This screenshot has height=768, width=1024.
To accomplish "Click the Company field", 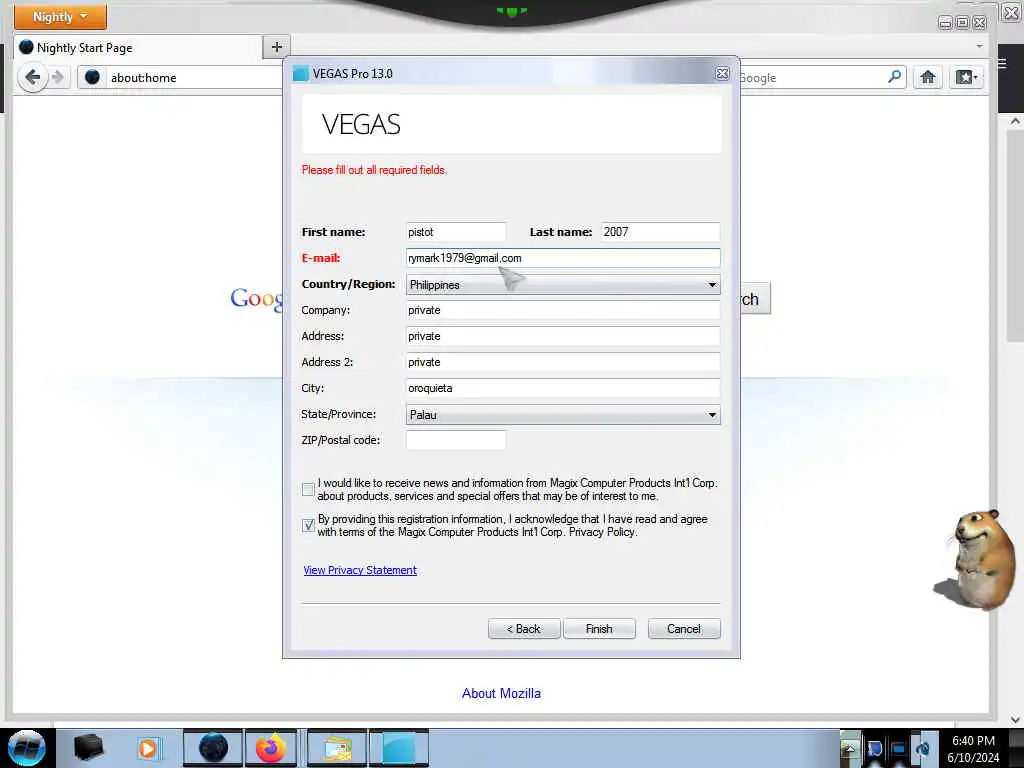I will [563, 310].
